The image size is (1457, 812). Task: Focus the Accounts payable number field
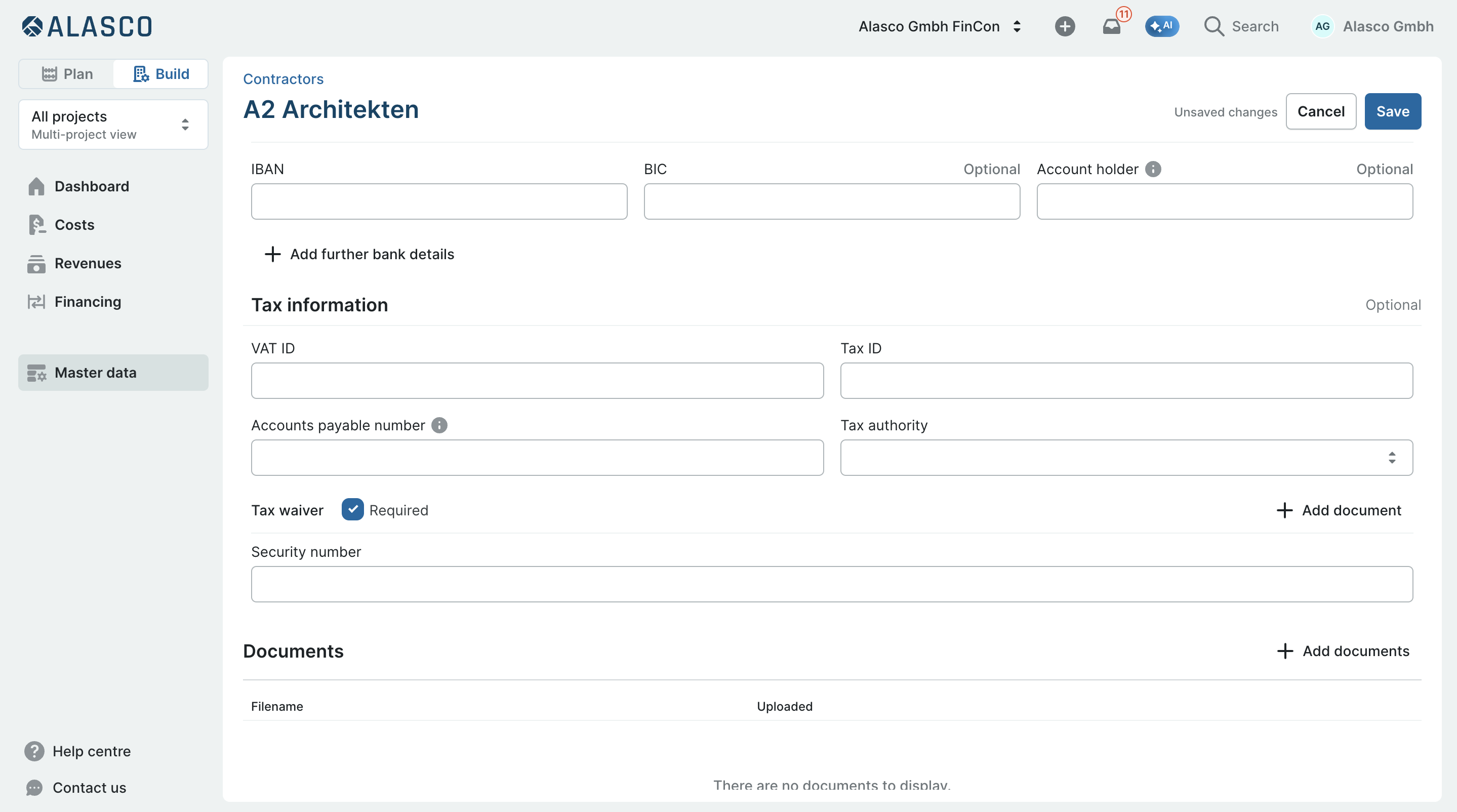pos(537,458)
